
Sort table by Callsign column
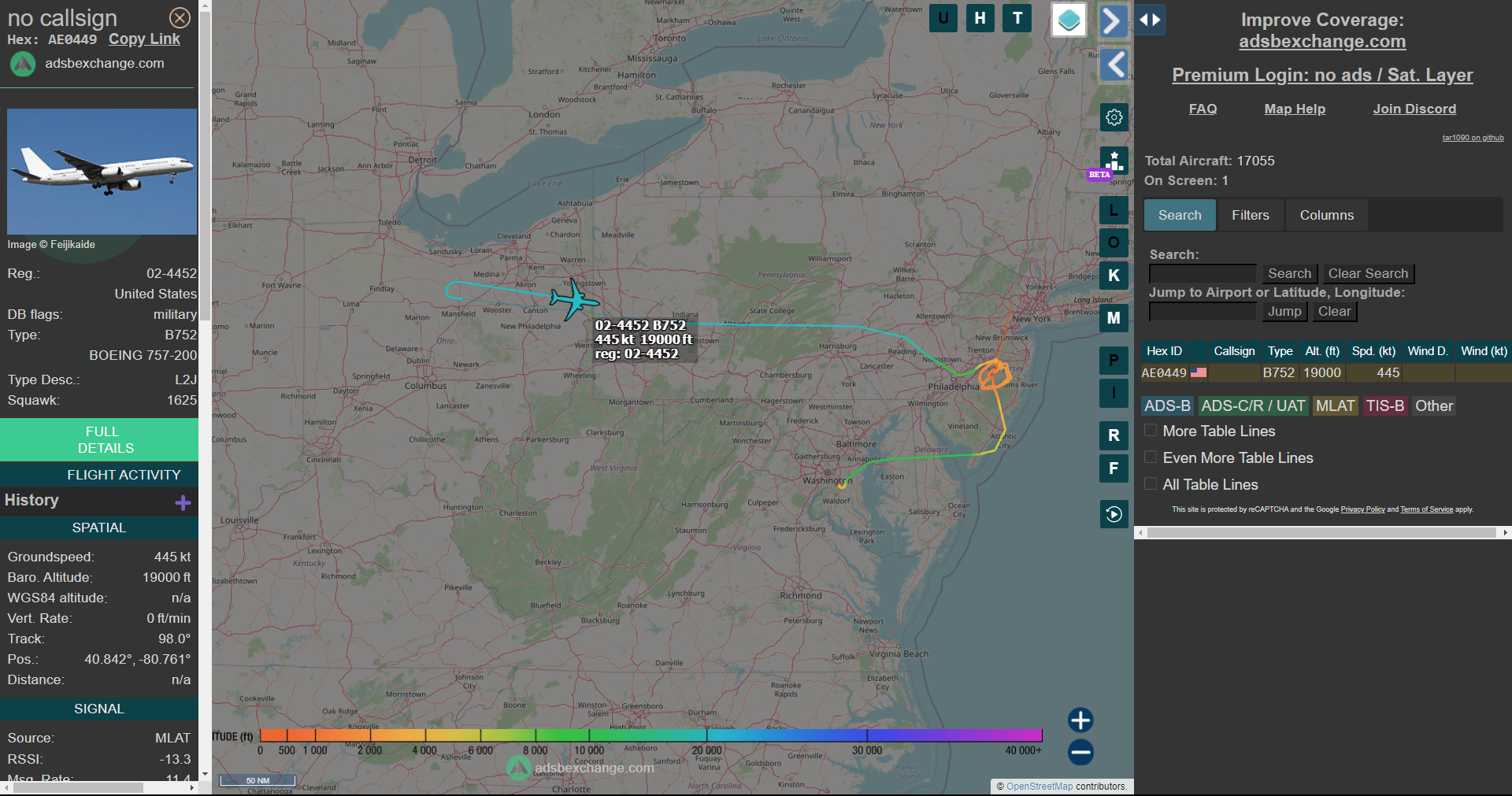click(1234, 351)
